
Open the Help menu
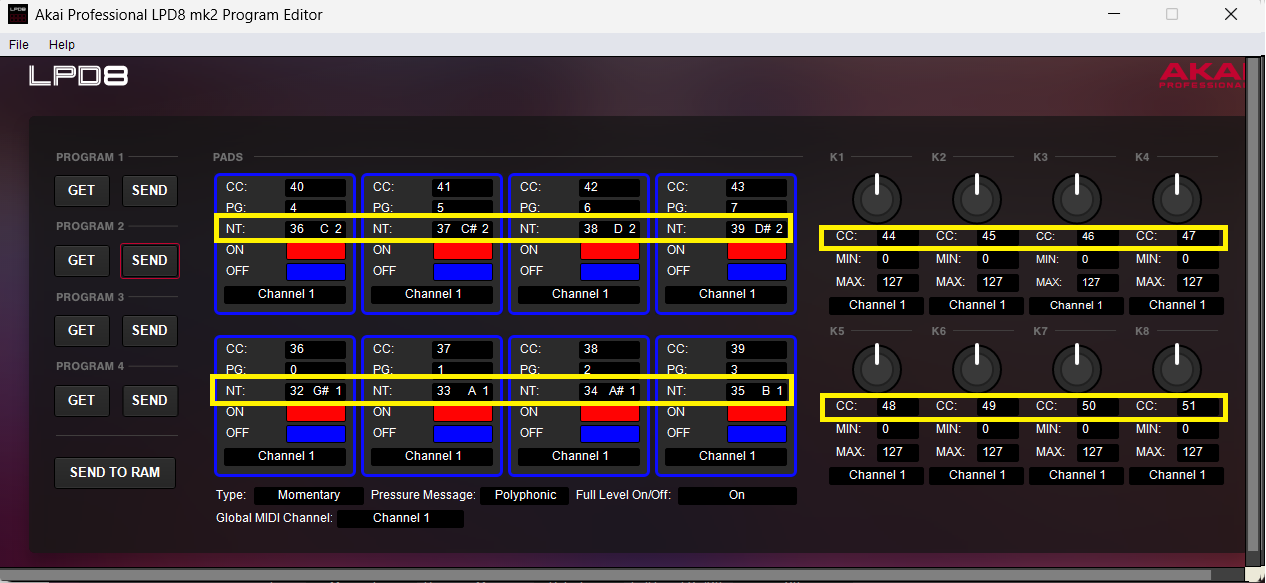(62, 45)
